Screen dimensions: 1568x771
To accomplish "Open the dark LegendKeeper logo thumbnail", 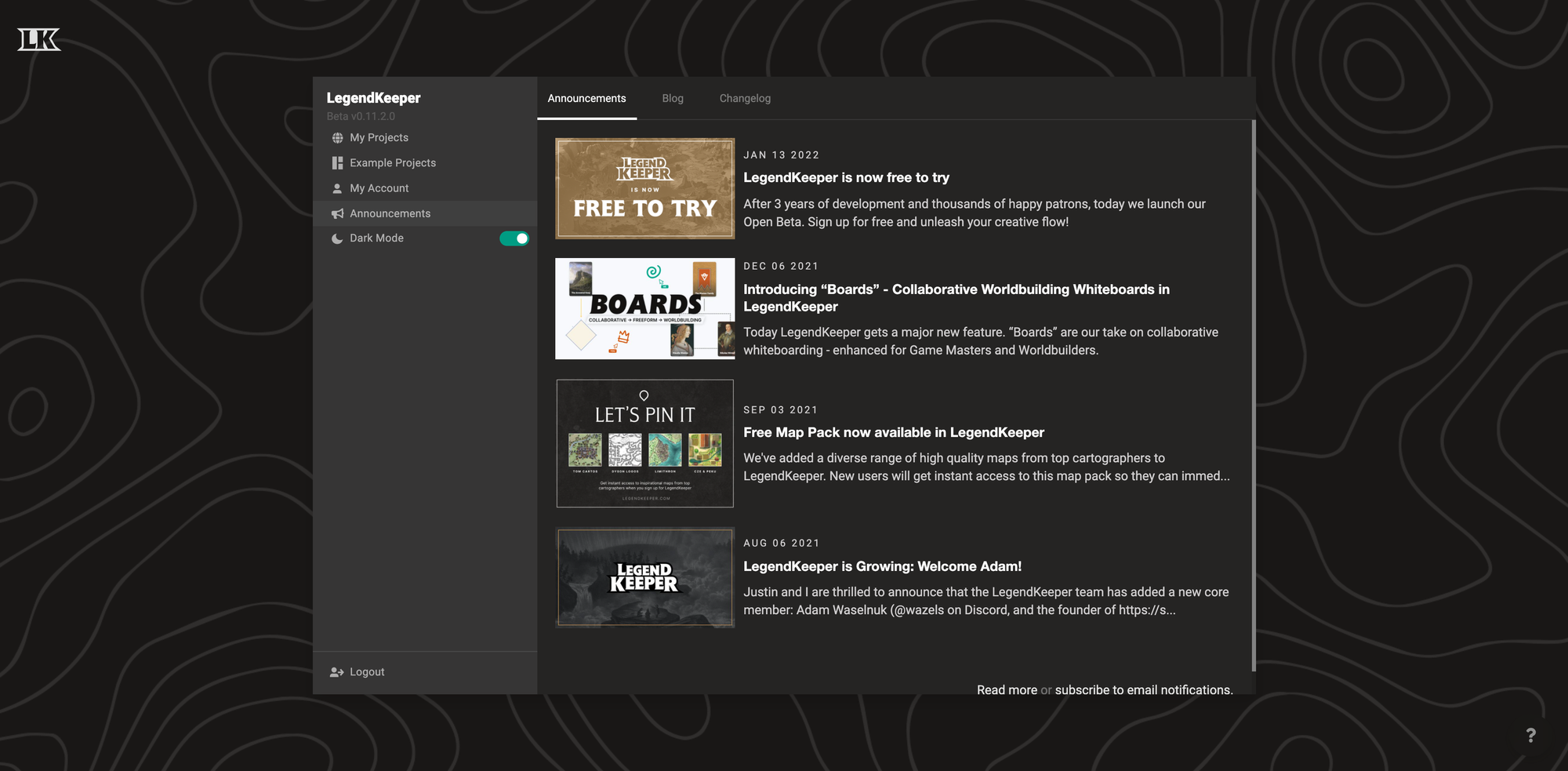I will tap(645, 577).
